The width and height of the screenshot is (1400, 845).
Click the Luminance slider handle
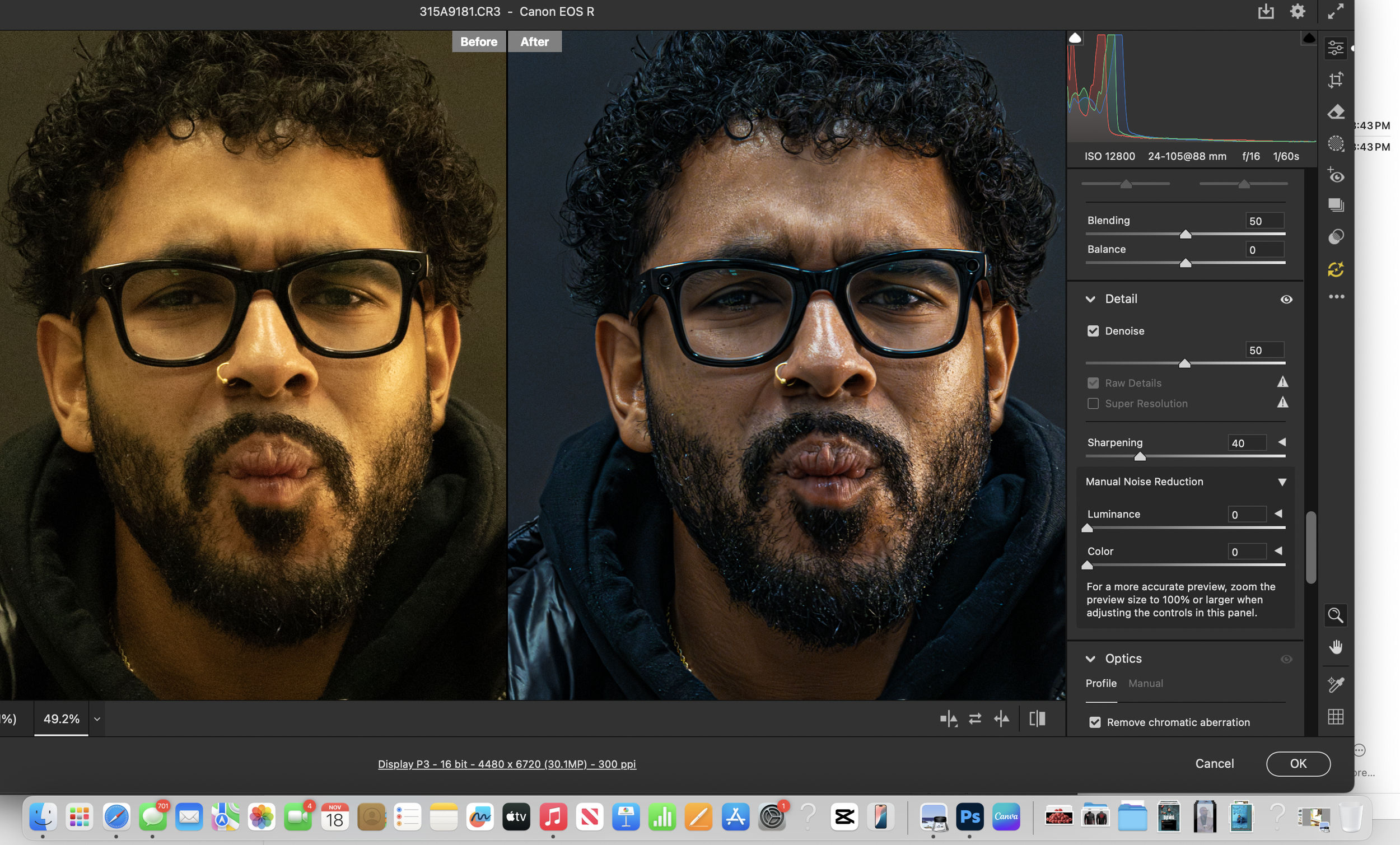click(x=1086, y=528)
